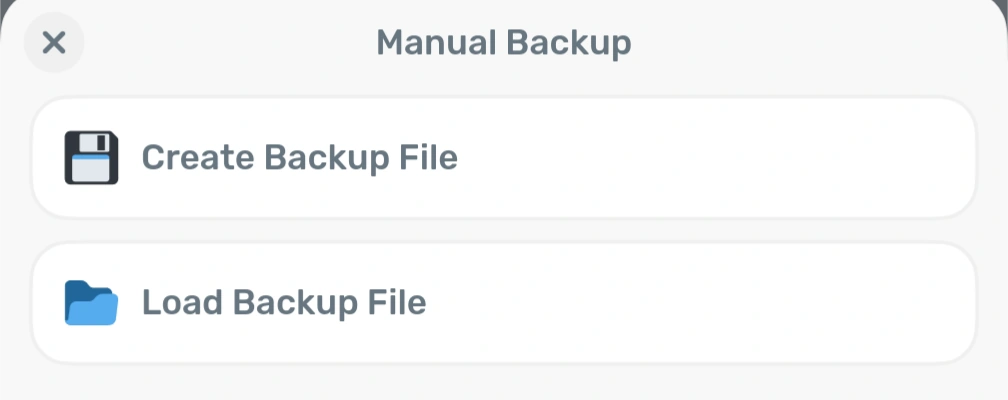Choose the Load Backup File menu option

click(503, 303)
